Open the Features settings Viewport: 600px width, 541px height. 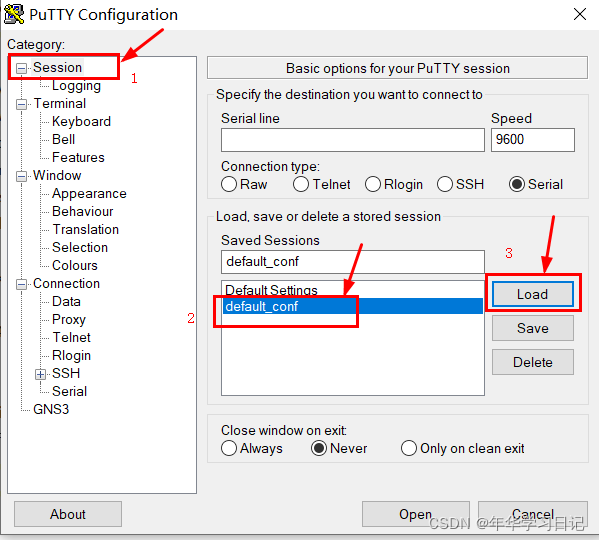pyautogui.click(x=78, y=157)
